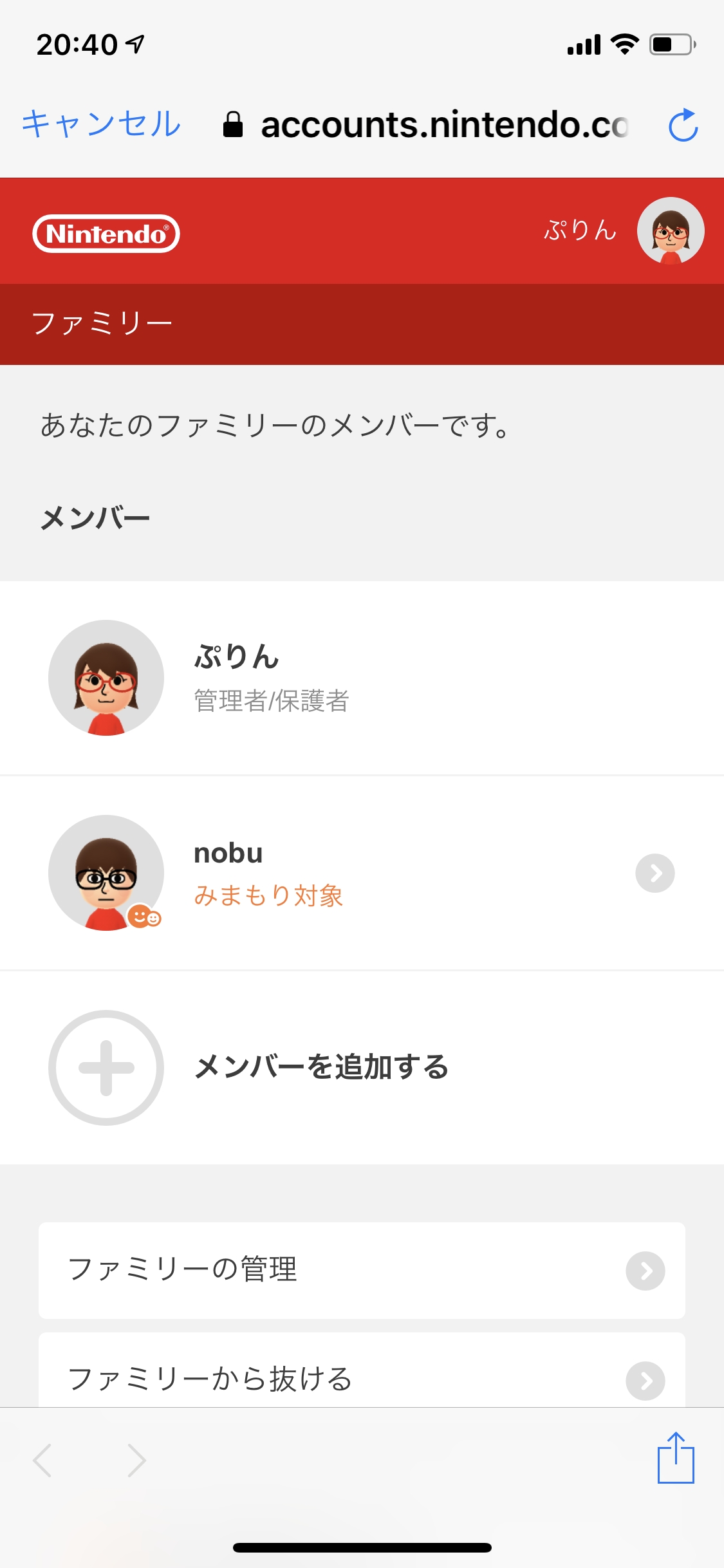The image size is (724, 1568).
Task: Tap the Nintendo logo in header
Action: tap(106, 234)
